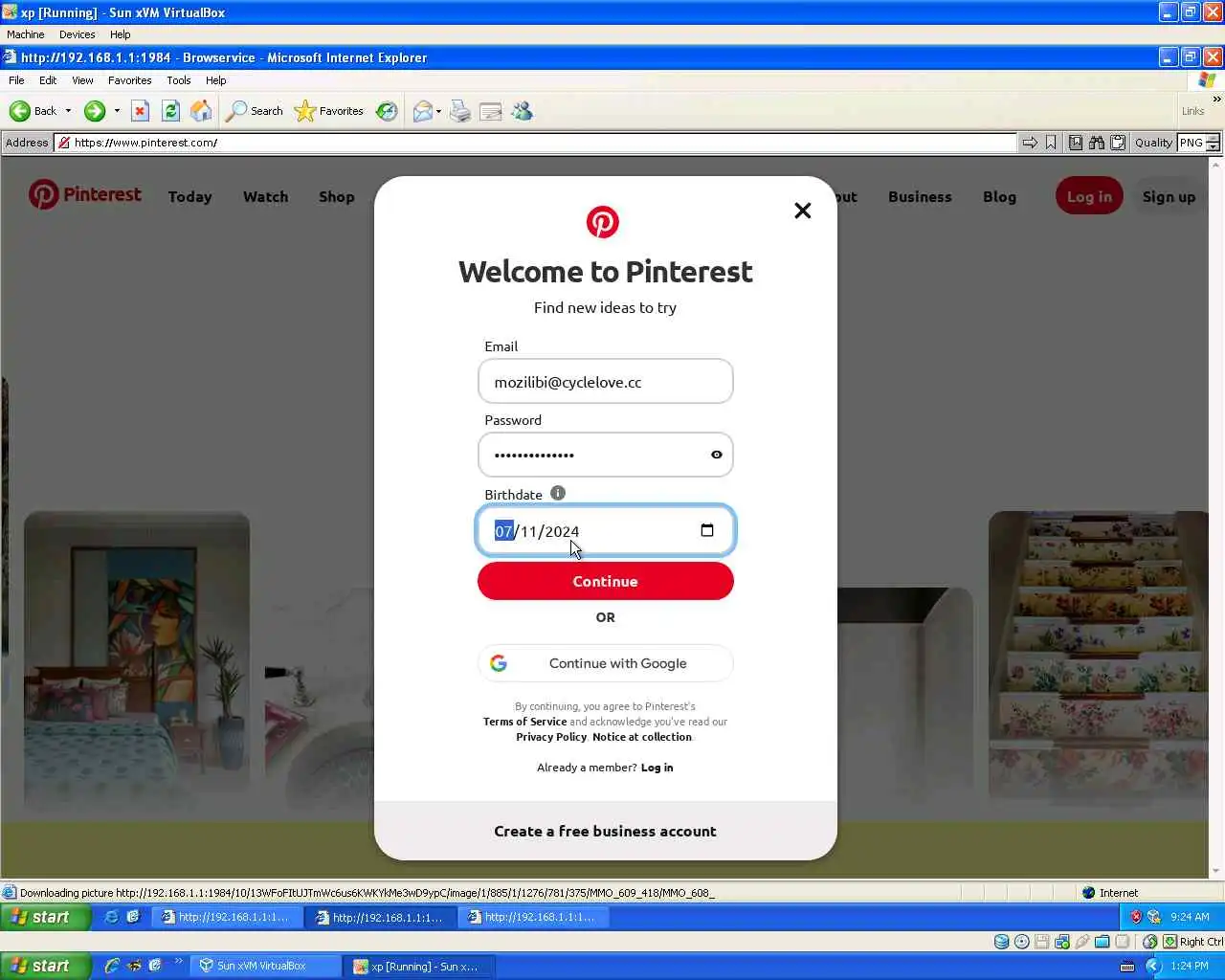Click the Go arrow beside address bar

[x=1030, y=143]
